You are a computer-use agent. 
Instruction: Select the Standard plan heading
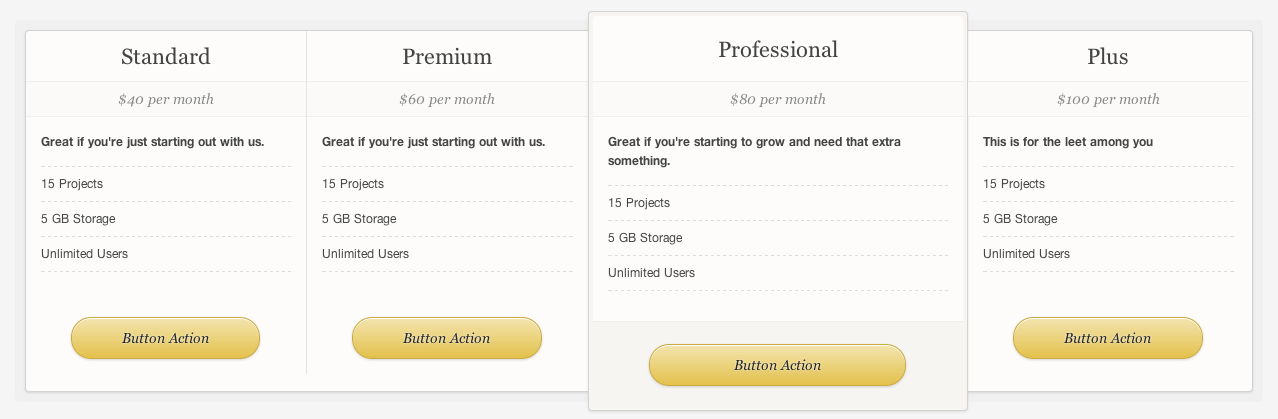[x=166, y=56]
